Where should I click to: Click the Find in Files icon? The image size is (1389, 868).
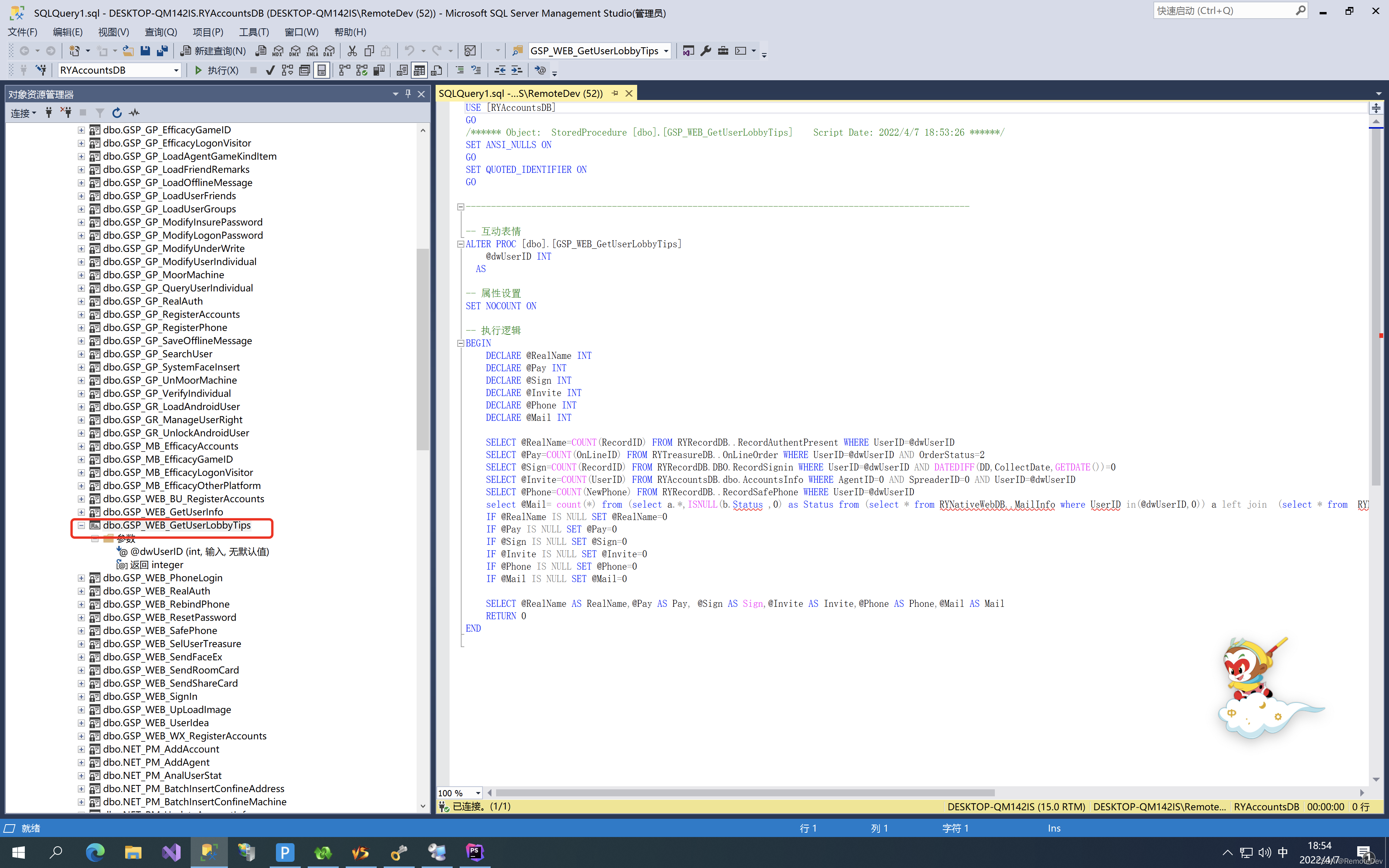click(x=517, y=51)
